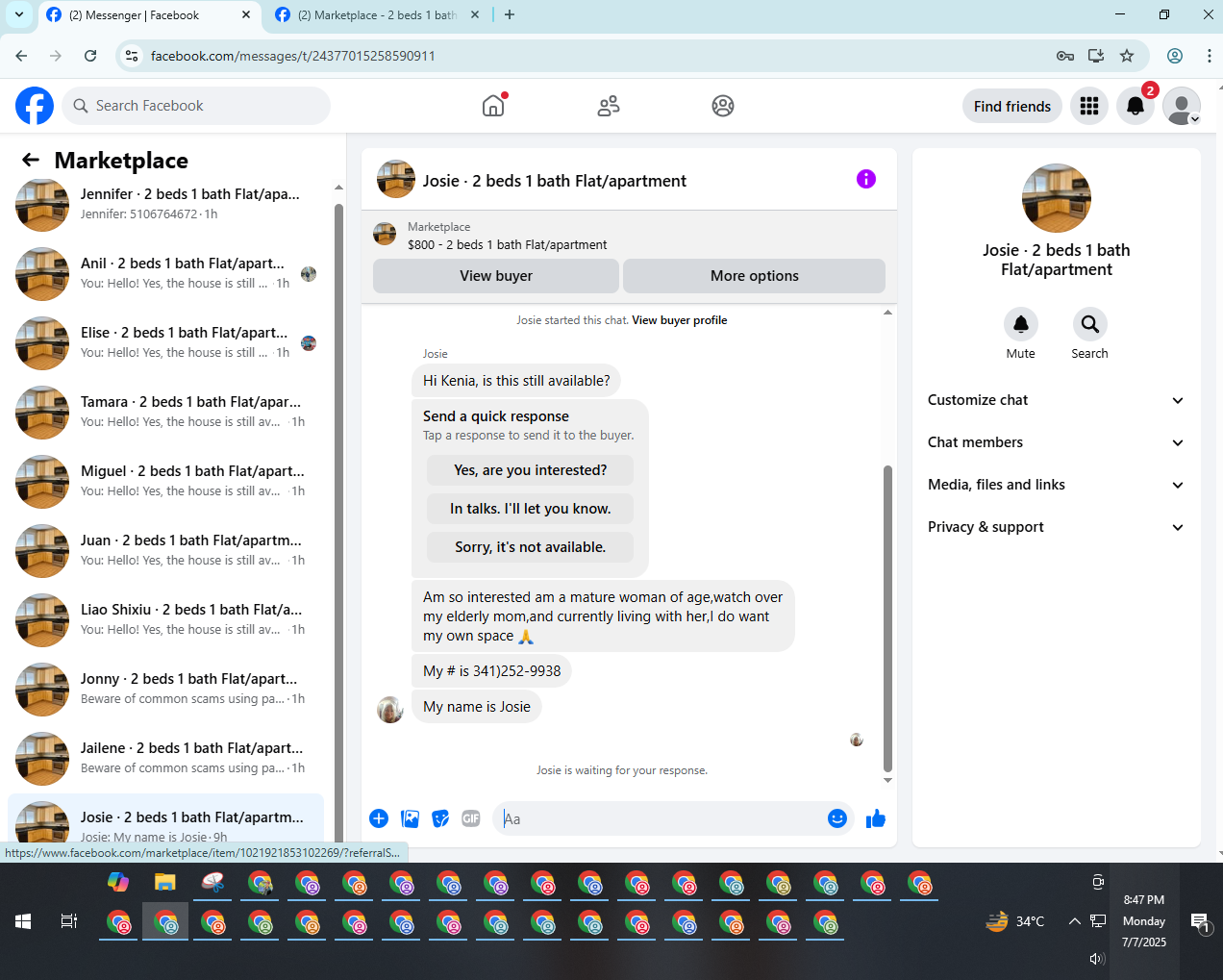The height and width of the screenshot is (980, 1223).
Task: Search in conversation magnifier icon
Action: click(x=1090, y=324)
